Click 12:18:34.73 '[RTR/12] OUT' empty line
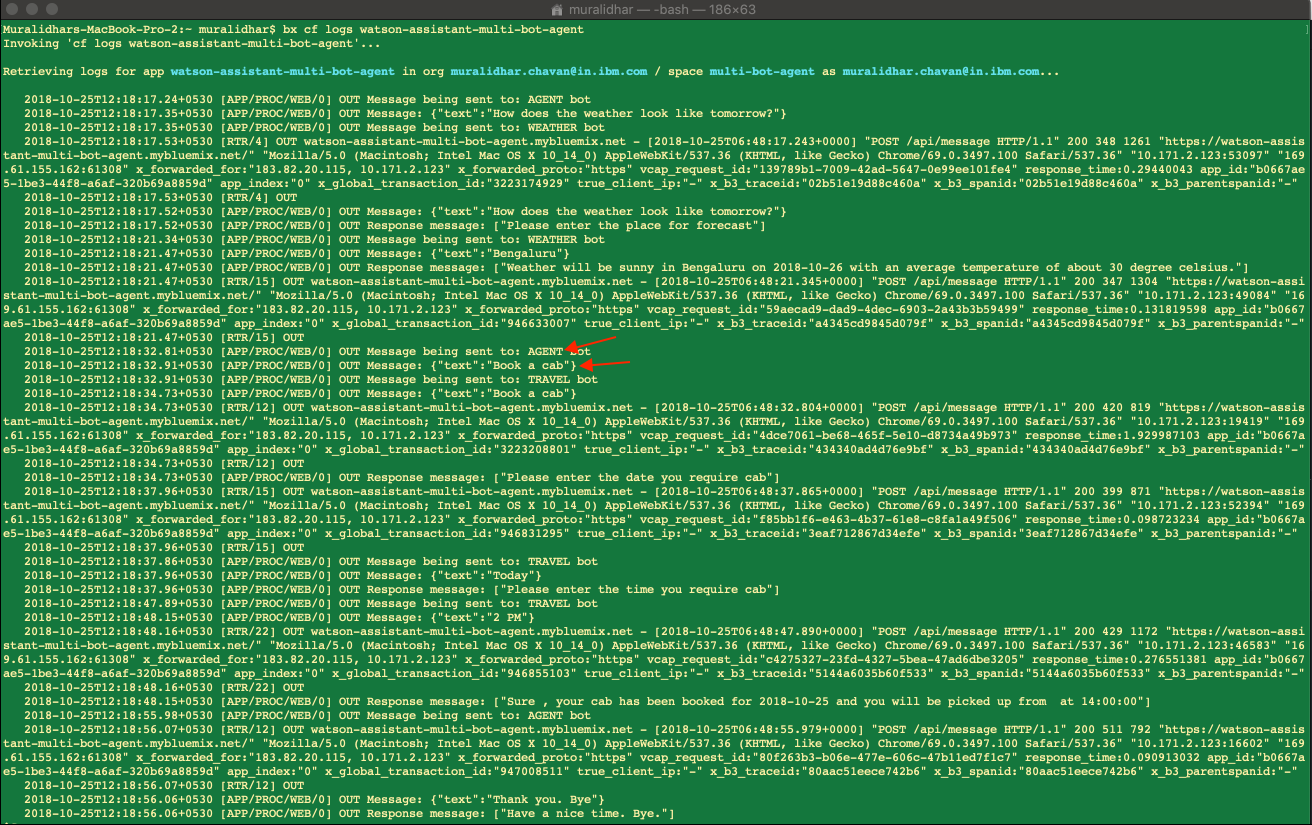Viewport: 1312px width, 825px height. tap(164, 464)
